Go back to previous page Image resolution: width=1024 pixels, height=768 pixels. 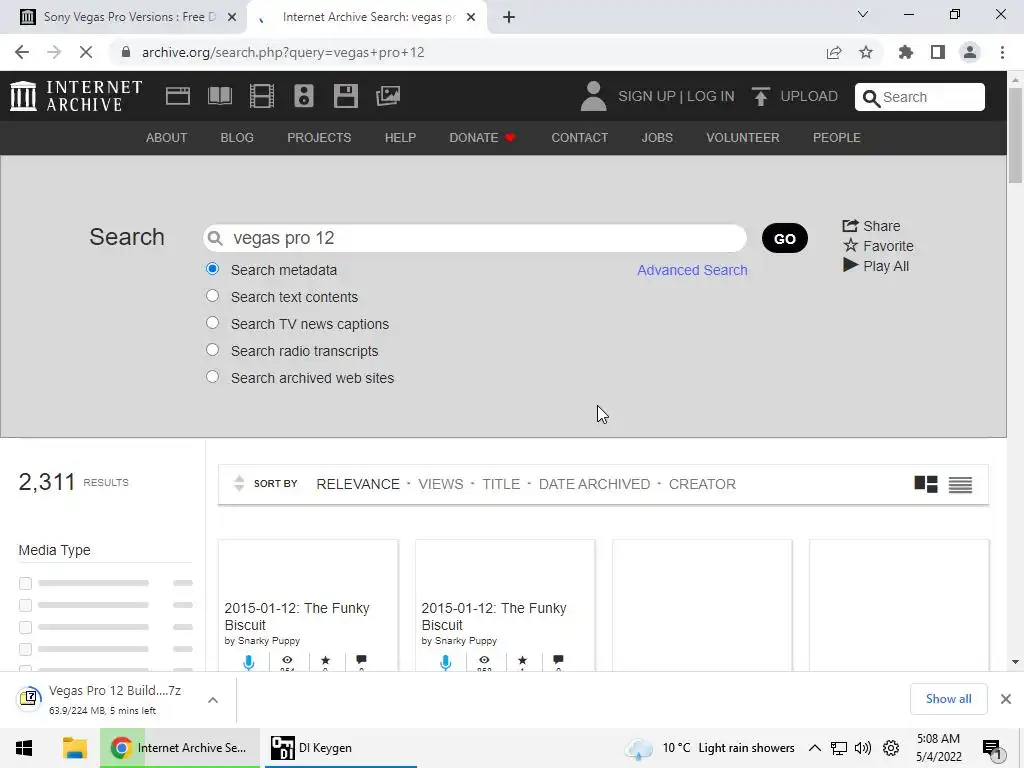(22, 52)
